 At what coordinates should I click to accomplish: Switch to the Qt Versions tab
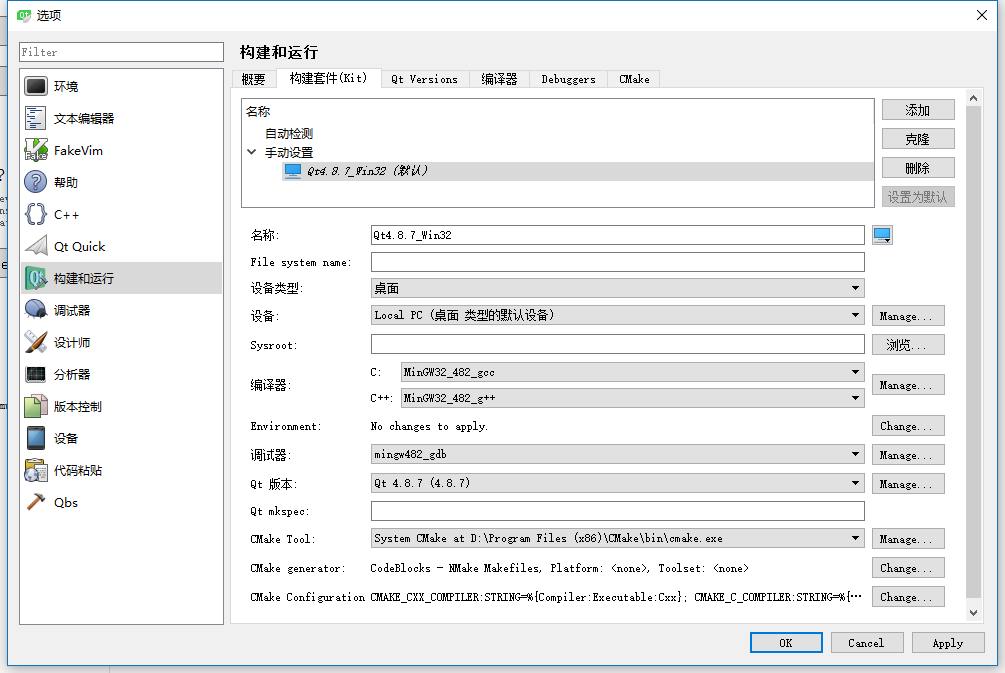pyautogui.click(x=425, y=79)
